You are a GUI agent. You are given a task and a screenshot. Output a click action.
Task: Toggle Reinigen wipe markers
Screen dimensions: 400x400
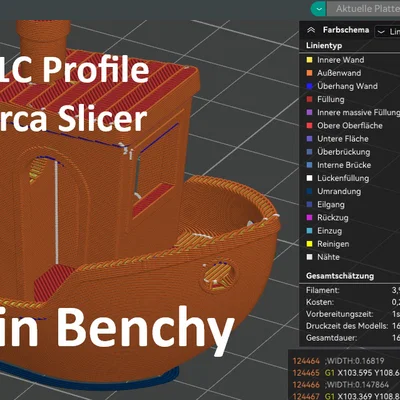(x=333, y=244)
